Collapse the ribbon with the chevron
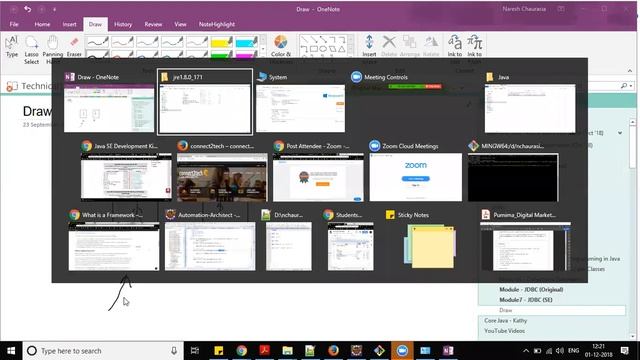Viewport: 640px width, 360px height. [x=630, y=71]
